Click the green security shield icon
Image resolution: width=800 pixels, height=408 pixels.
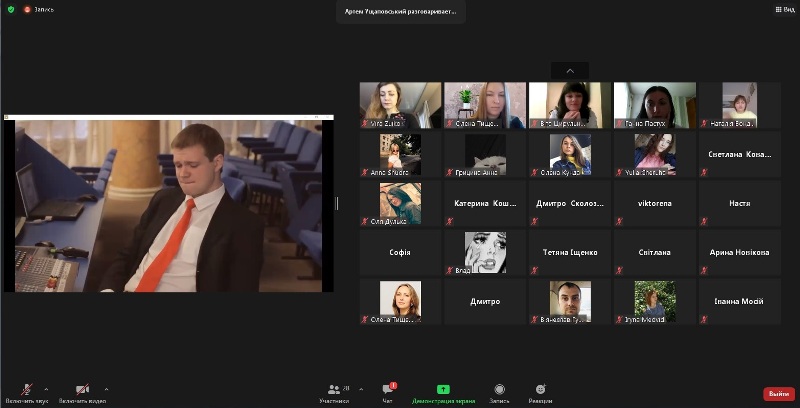[x=11, y=9]
